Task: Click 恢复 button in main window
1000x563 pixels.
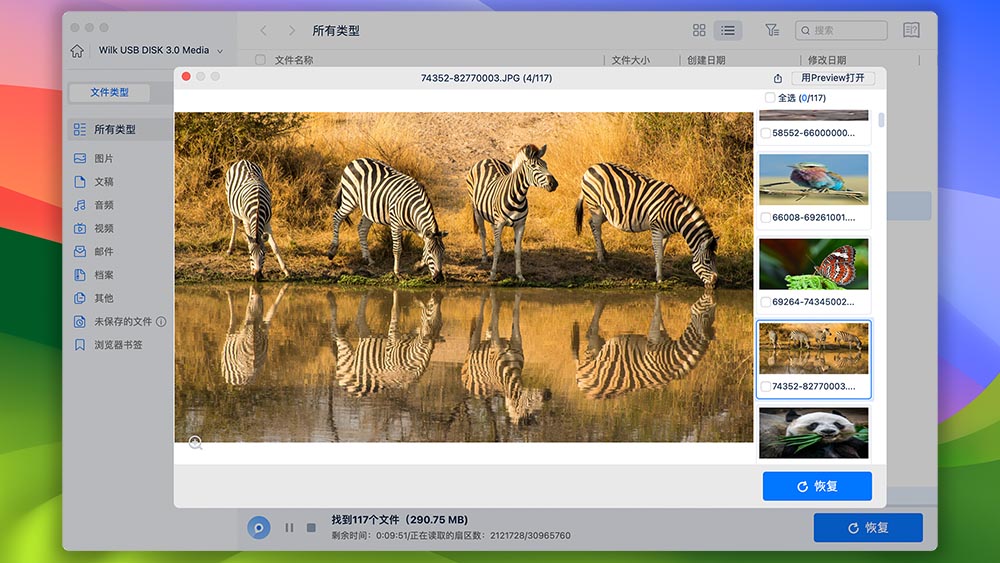Action: point(868,528)
